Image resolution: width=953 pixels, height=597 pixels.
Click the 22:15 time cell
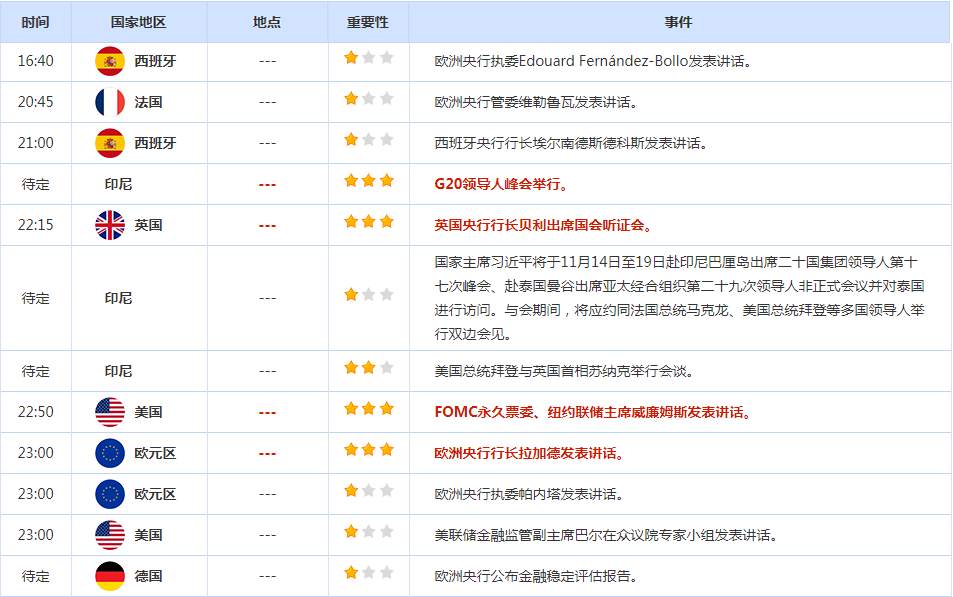(35, 225)
